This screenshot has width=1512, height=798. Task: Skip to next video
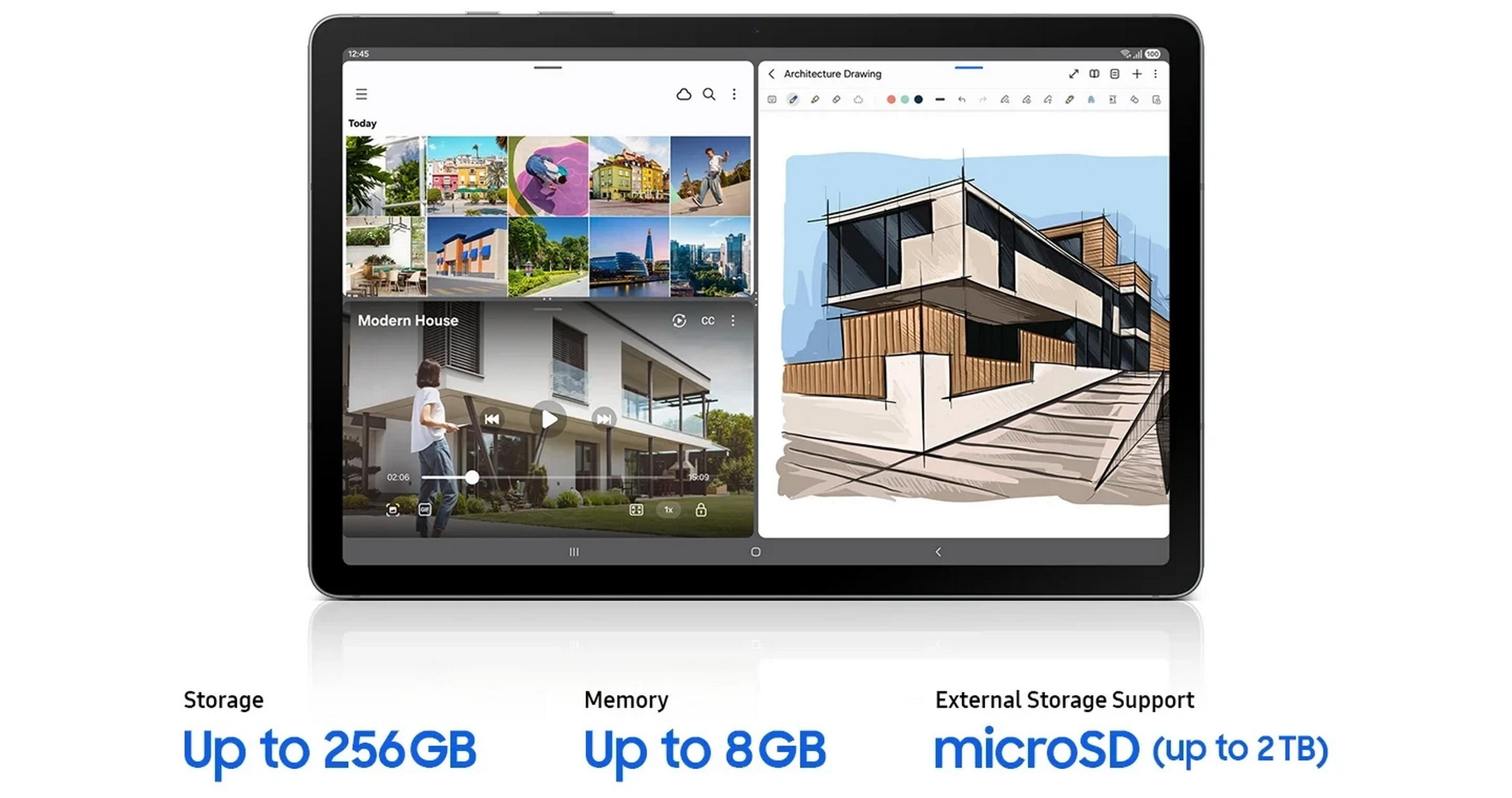click(603, 419)
